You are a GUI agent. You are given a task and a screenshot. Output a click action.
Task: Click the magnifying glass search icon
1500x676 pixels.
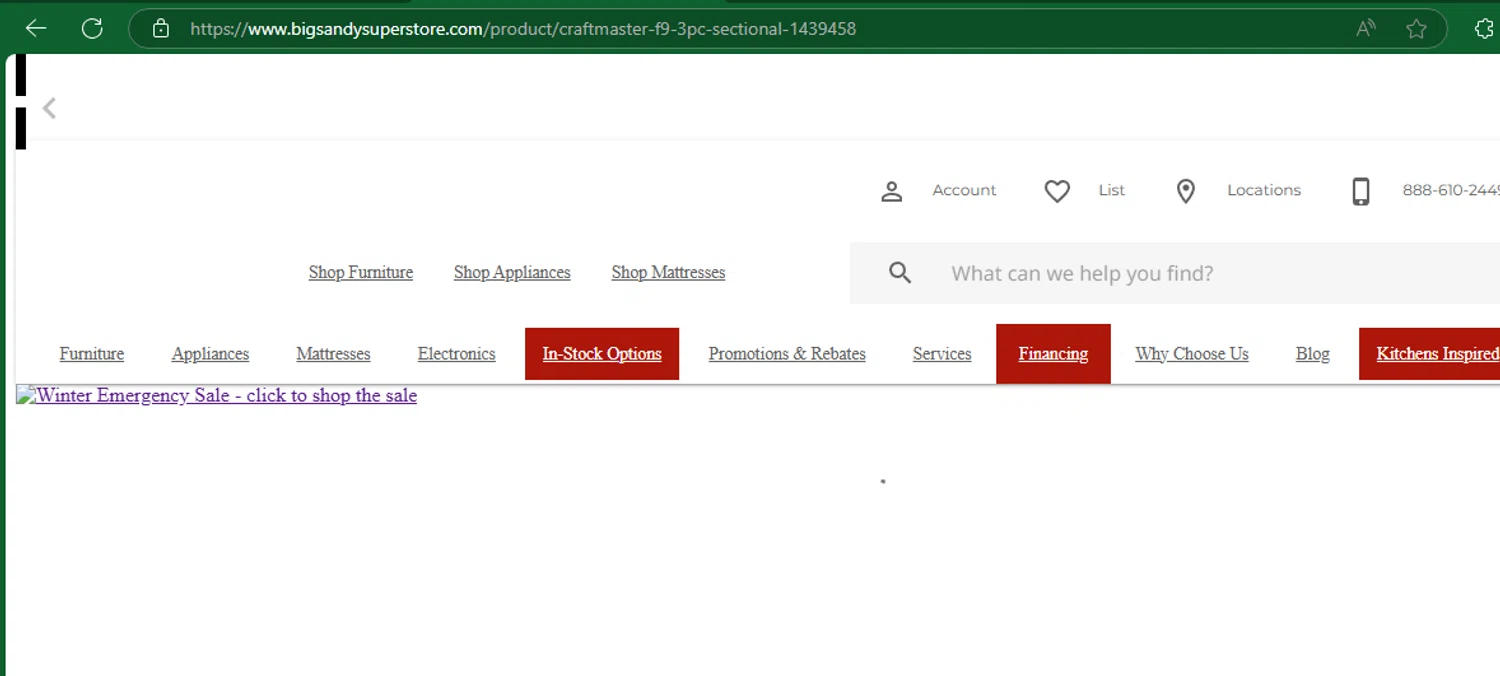coord(900,273)
